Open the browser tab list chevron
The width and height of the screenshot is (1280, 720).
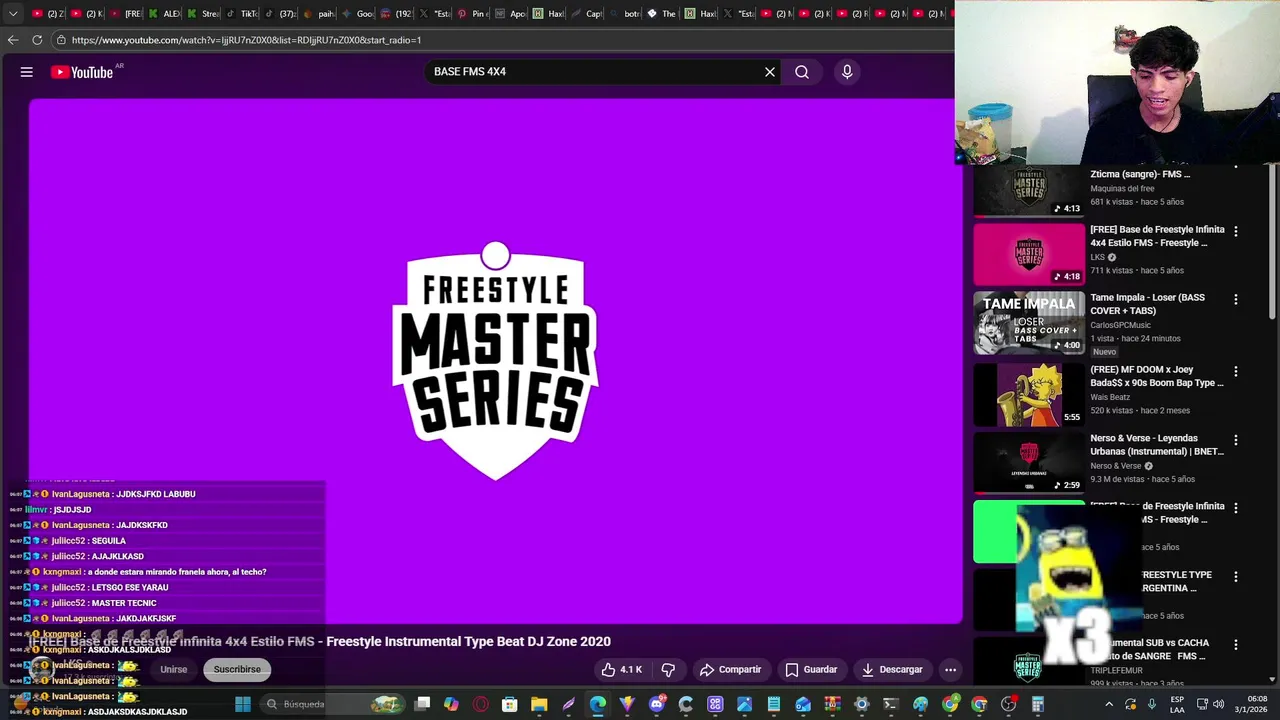coord(13,14)
